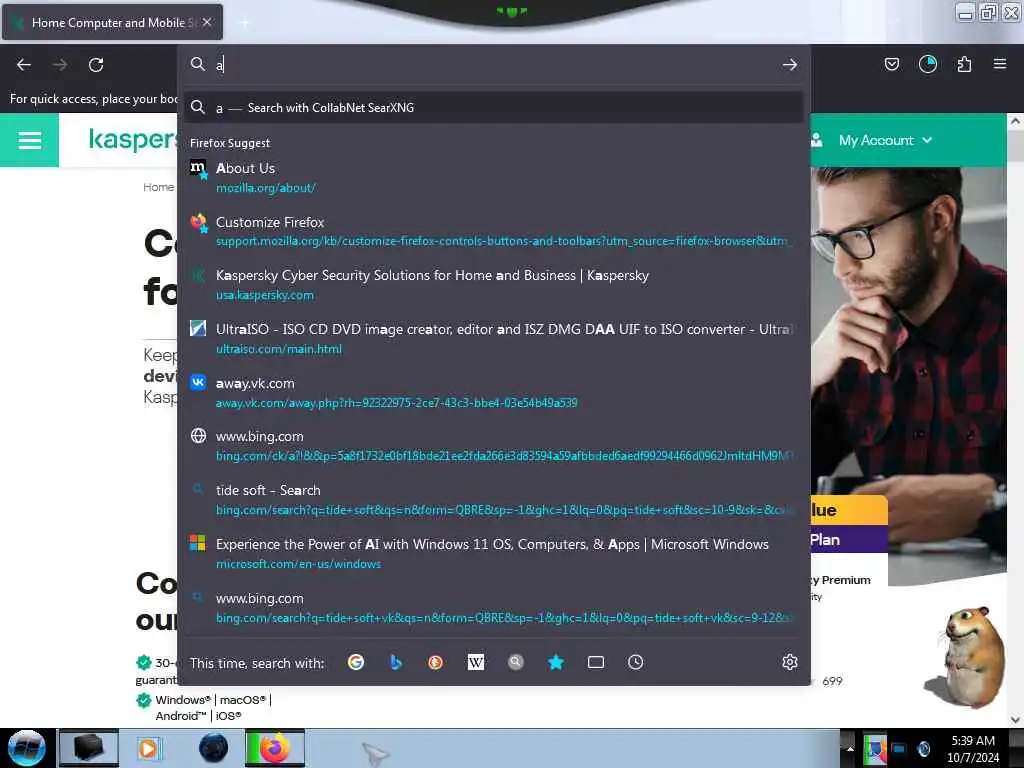Search this time with Bing
This screenshot has height=768, width=1024.
[395, 662]
